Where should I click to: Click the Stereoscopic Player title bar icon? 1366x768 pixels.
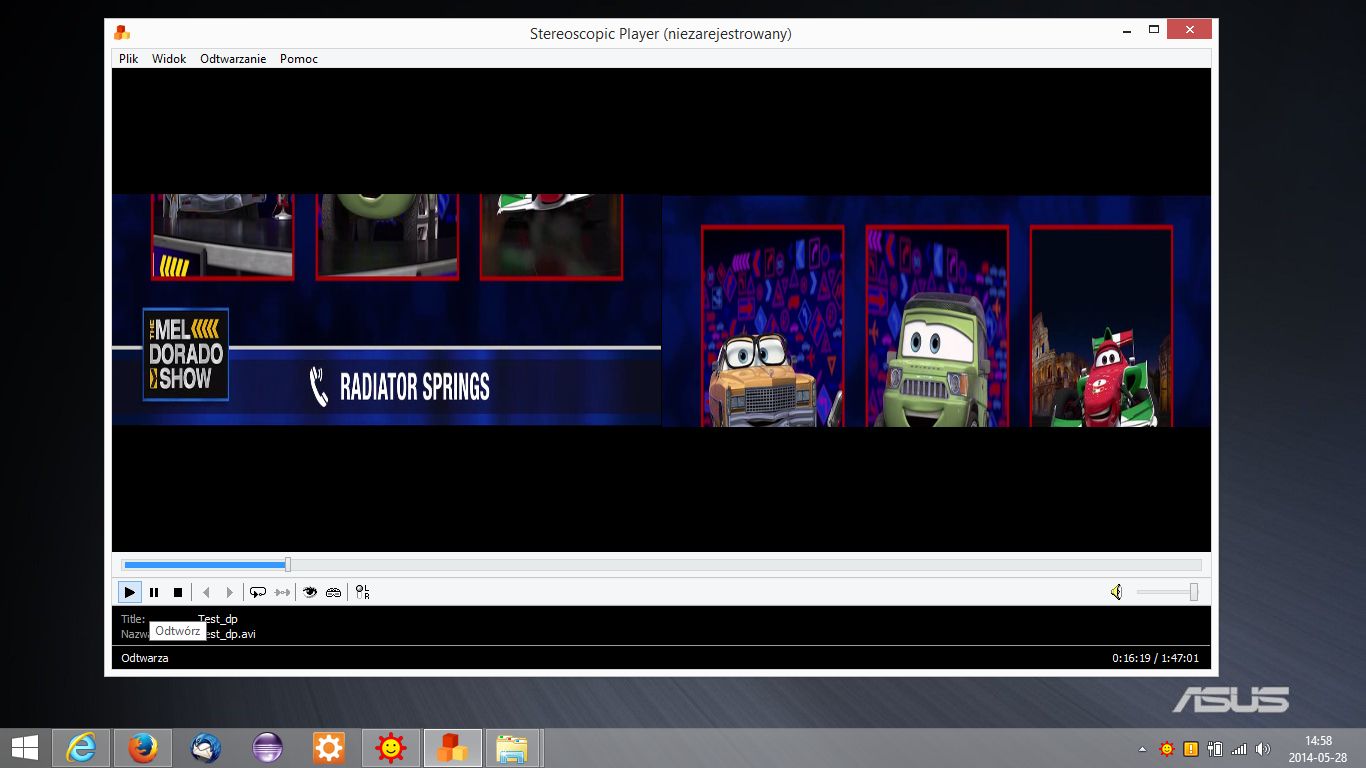tap(122, 33)
